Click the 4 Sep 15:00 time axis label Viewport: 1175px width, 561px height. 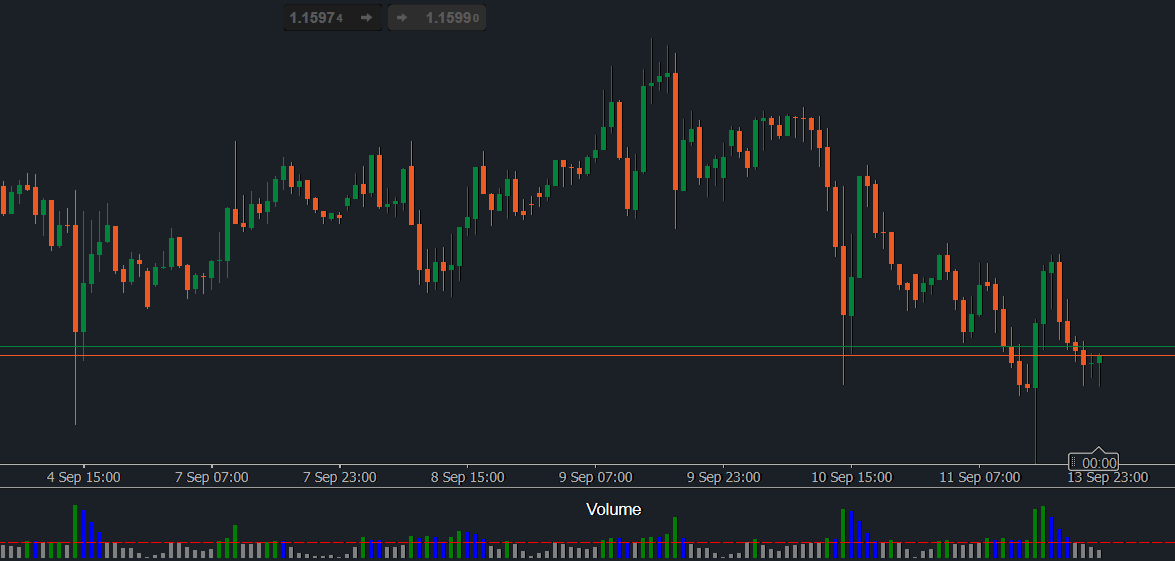point(83,477)
